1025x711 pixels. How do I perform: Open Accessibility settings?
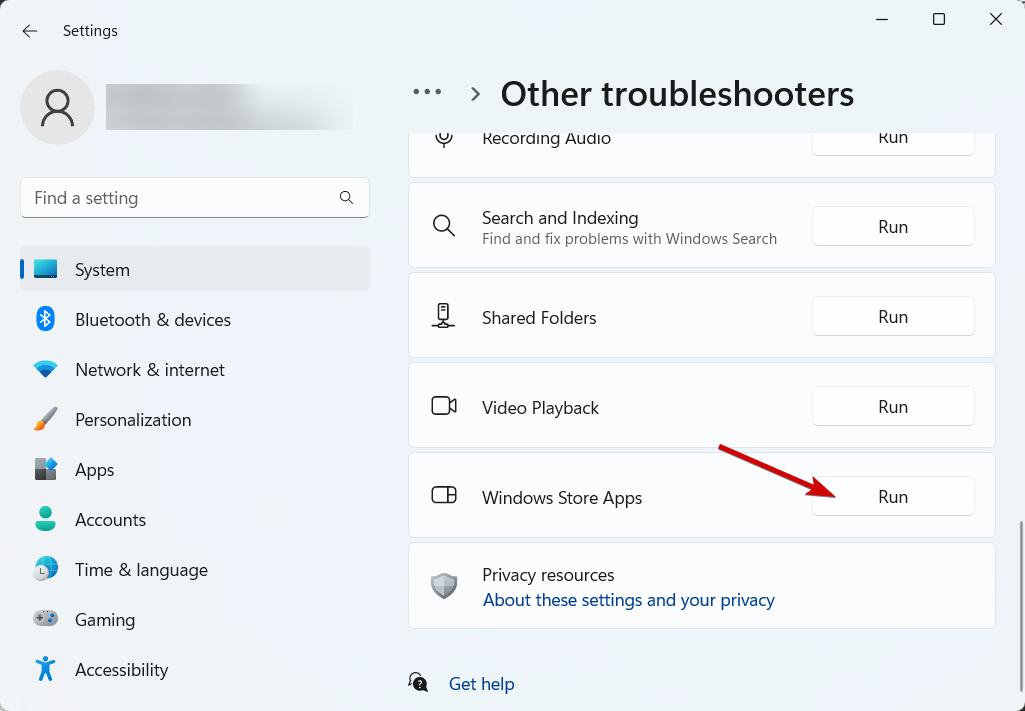[195, 669]
